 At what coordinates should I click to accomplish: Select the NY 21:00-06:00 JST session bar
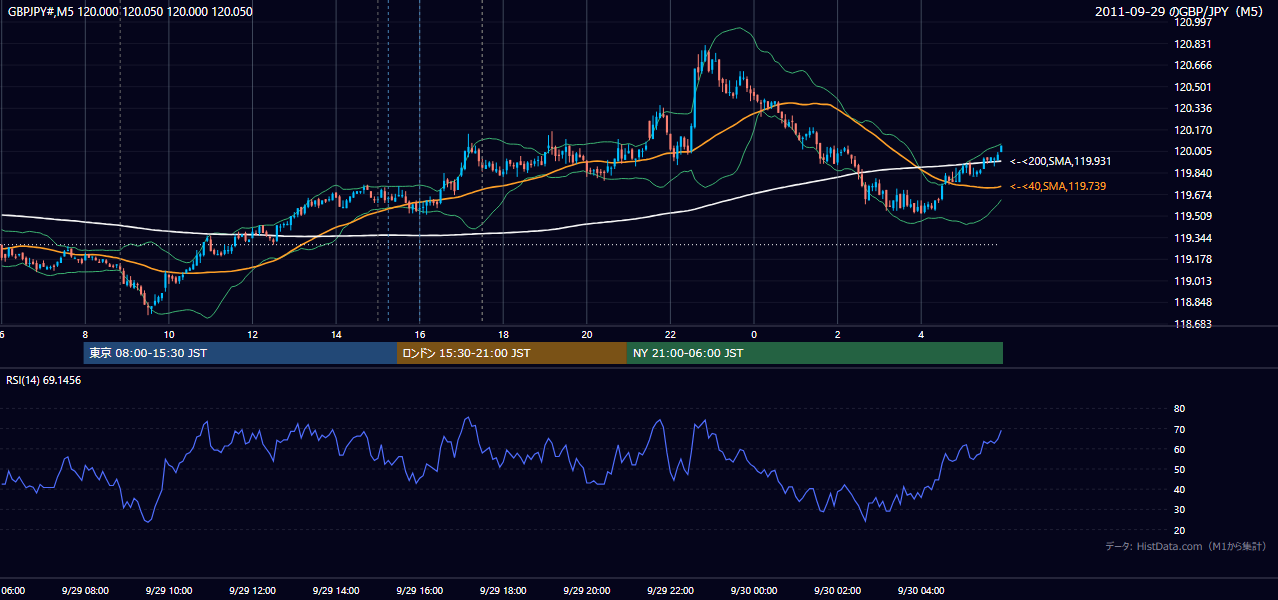[x=815, y=353]
